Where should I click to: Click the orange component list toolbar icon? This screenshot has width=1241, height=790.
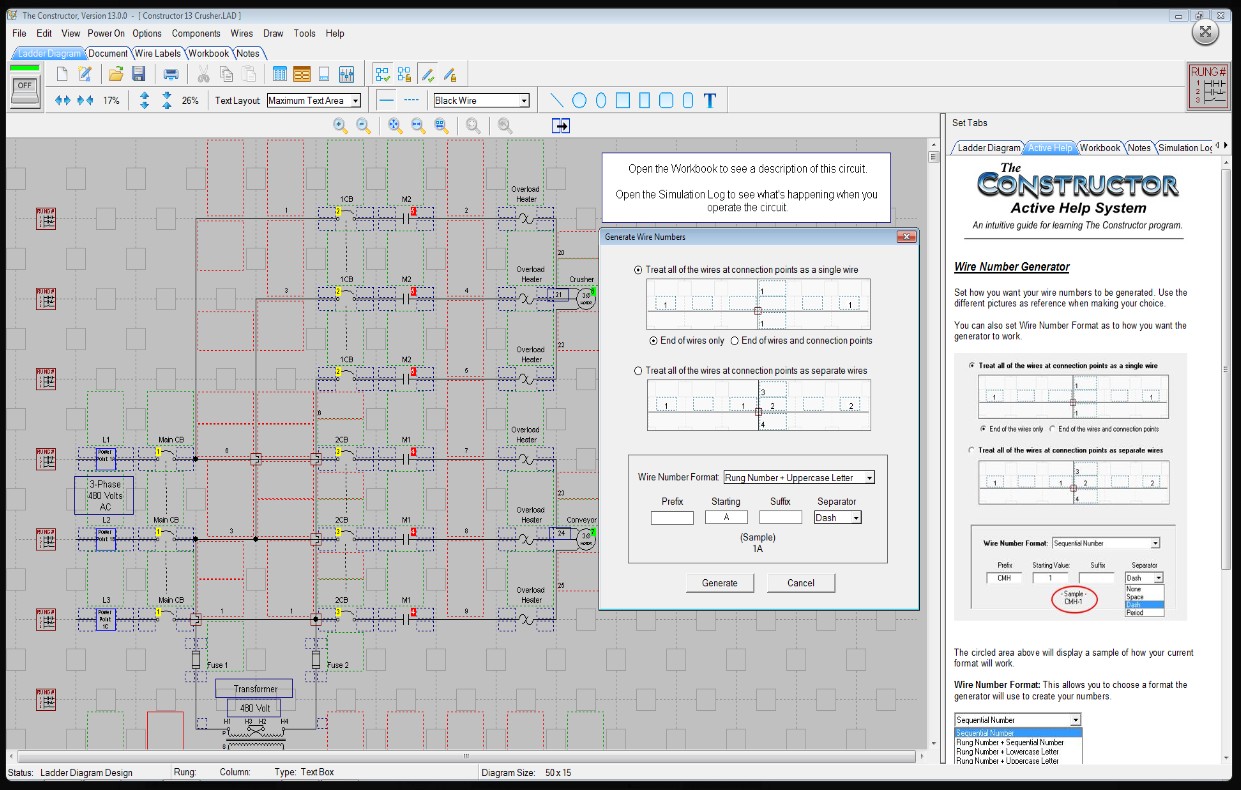pos(302,74)
